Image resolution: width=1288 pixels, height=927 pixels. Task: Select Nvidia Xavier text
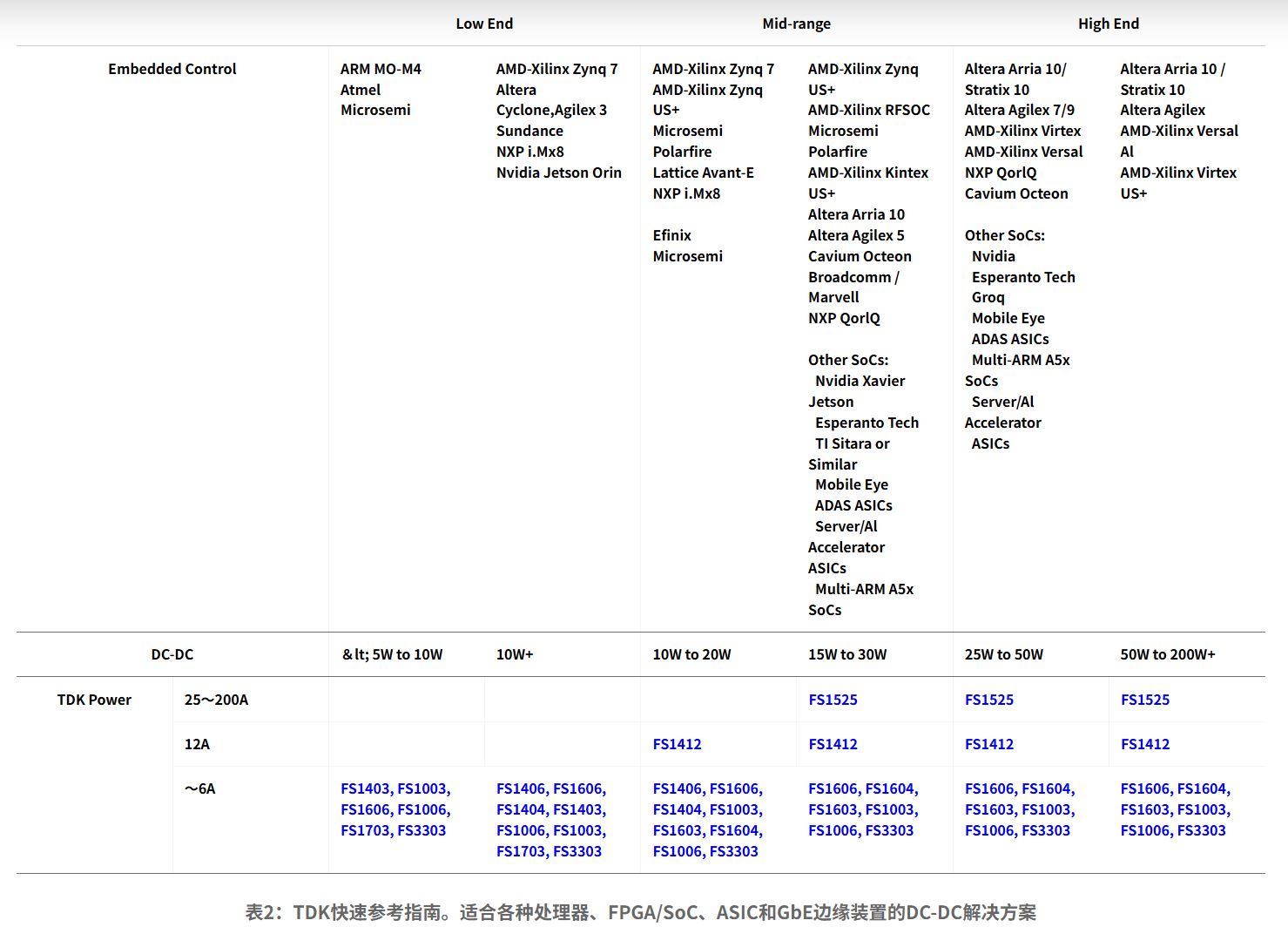pyautogui.click(x=860, y=381)
